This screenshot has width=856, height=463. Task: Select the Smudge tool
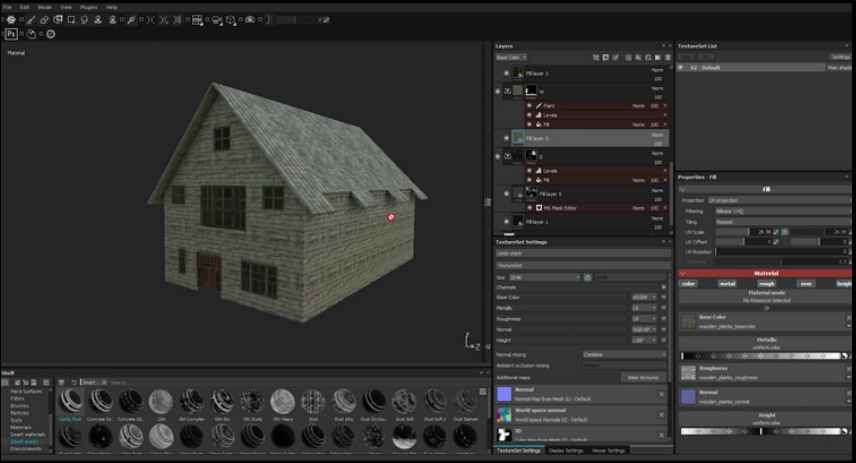click(84, 20)
